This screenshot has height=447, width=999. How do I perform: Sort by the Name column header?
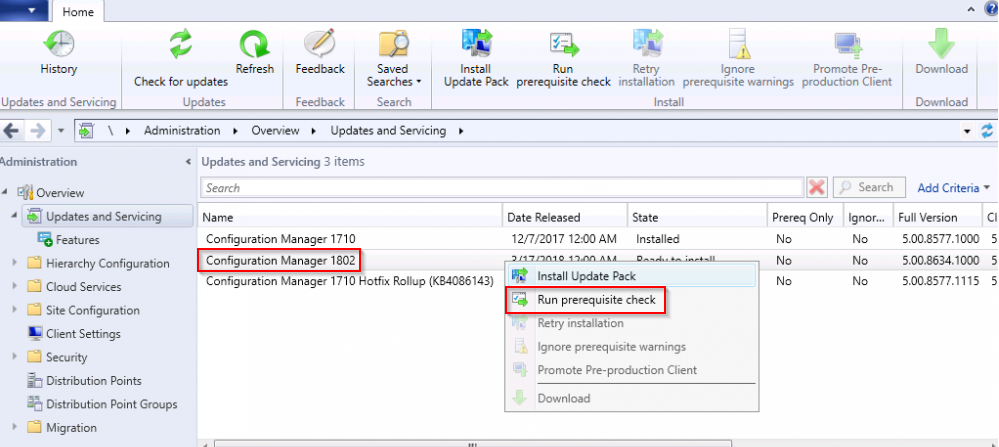pos(350,217)
